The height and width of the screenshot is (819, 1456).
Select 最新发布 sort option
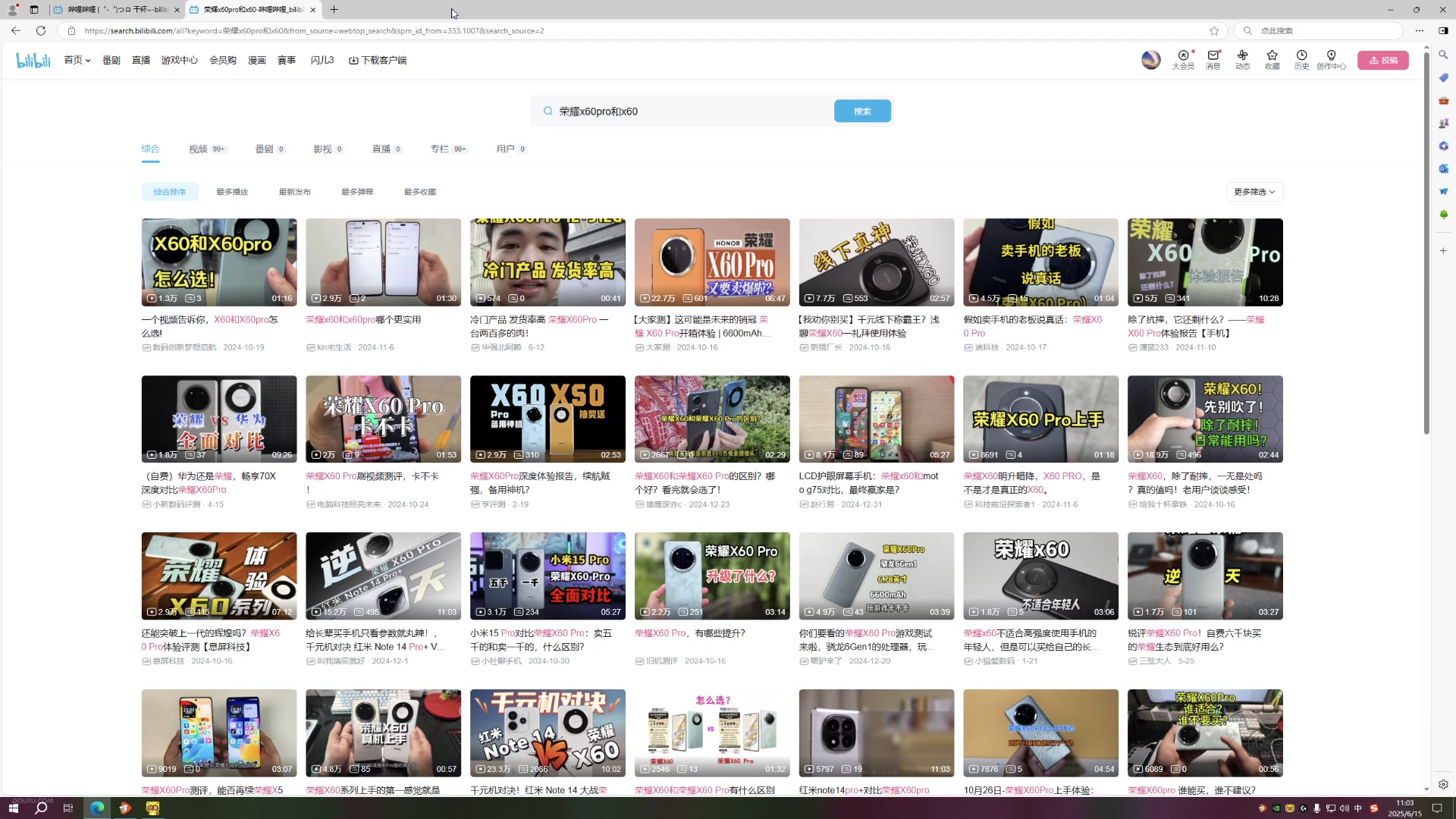pos(294,192)
